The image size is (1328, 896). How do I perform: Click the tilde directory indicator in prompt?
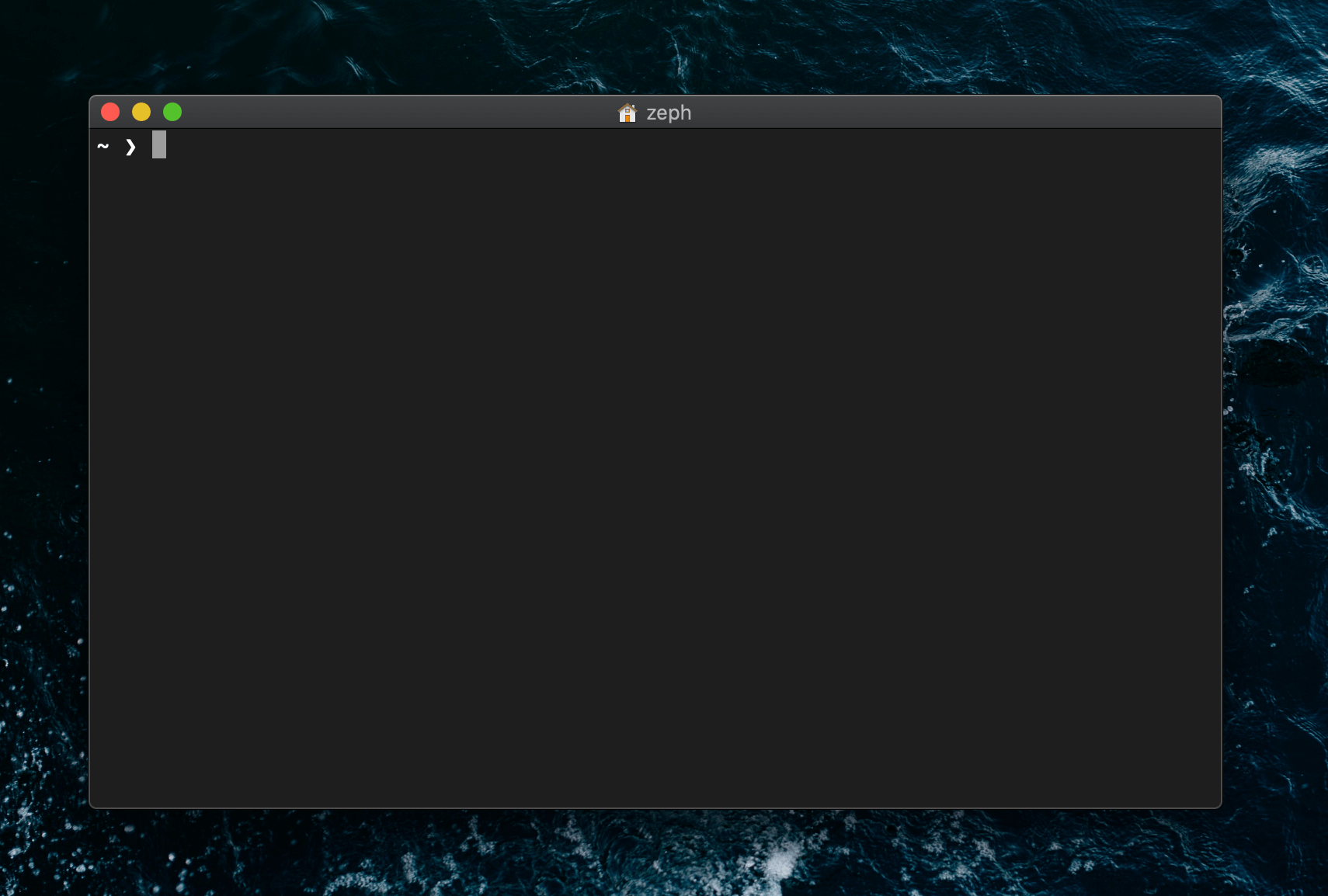pos(103,145)
